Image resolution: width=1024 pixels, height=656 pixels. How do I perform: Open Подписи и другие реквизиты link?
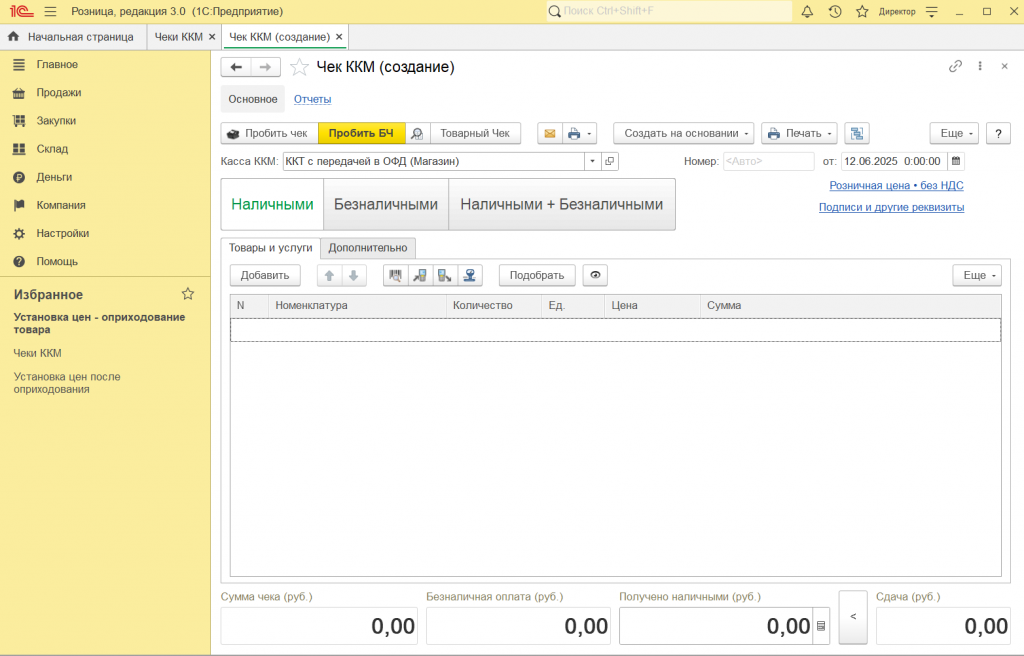tap(891, 207)
